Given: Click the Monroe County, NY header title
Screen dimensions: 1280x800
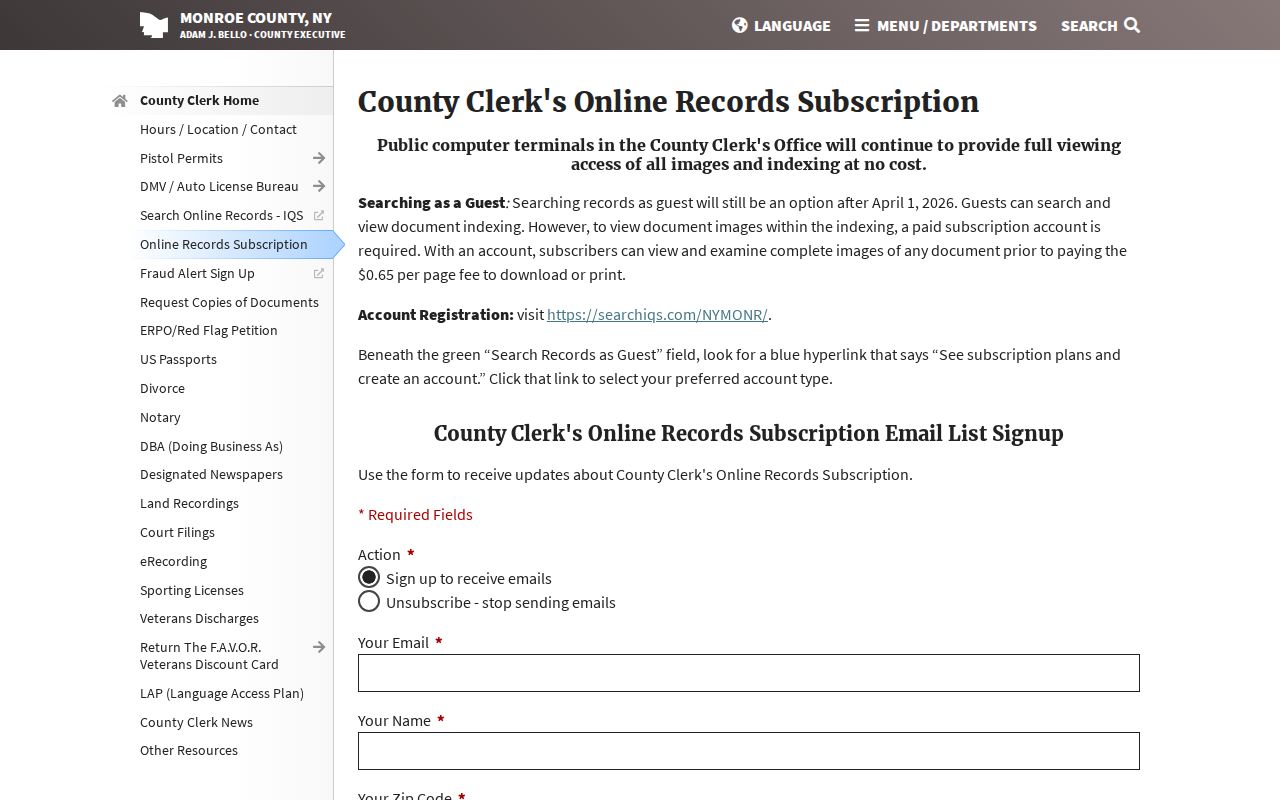Looking at the screenshot, I should pos(256,18).
